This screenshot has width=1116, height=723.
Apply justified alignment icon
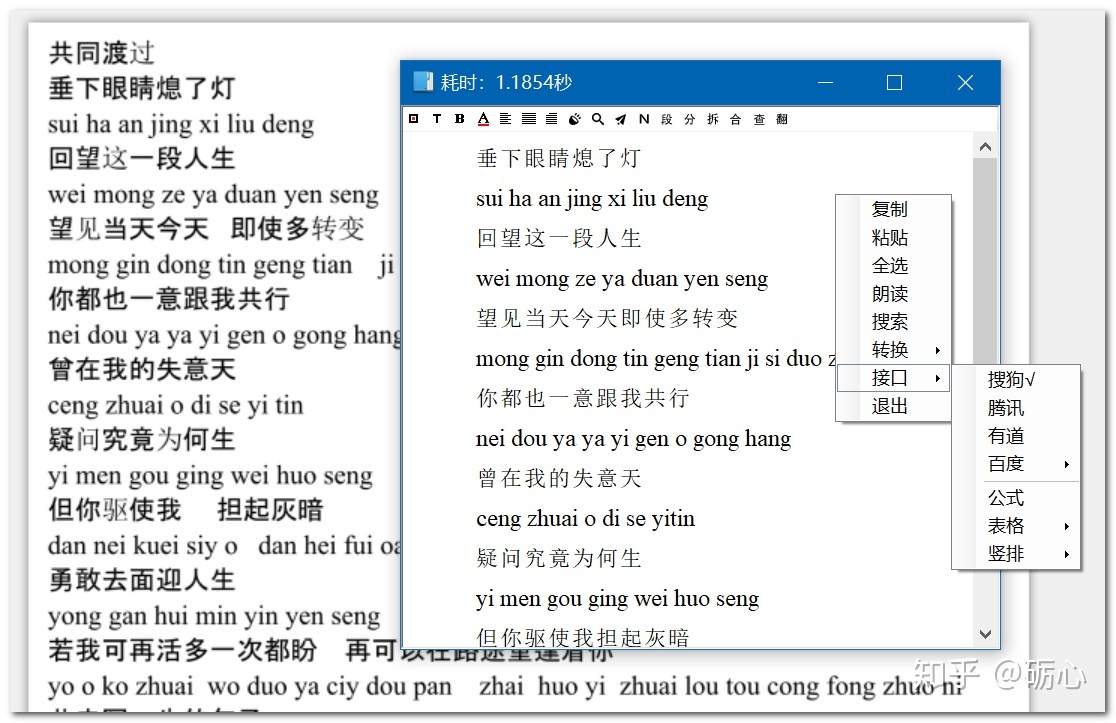[x=529, y=119]
